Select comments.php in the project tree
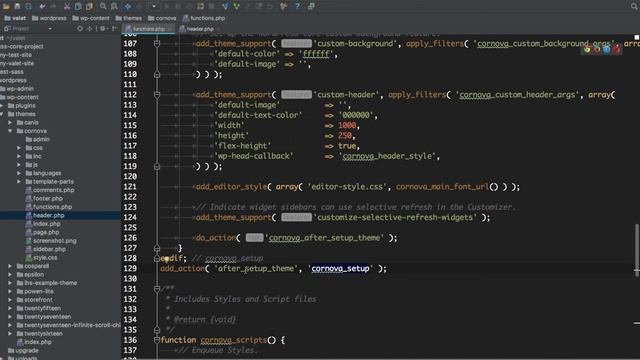This screenshot has height=360, width=640. coord(53,190)
